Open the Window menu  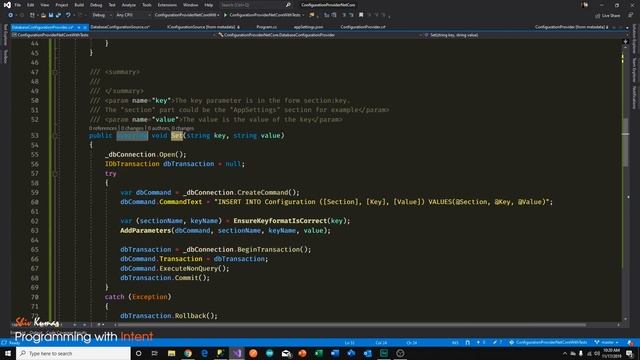[190, 5]
